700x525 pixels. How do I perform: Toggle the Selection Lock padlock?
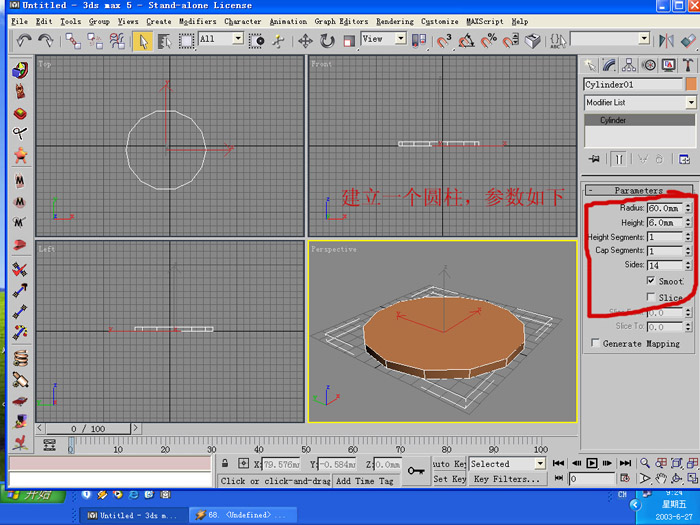[225, 463]
